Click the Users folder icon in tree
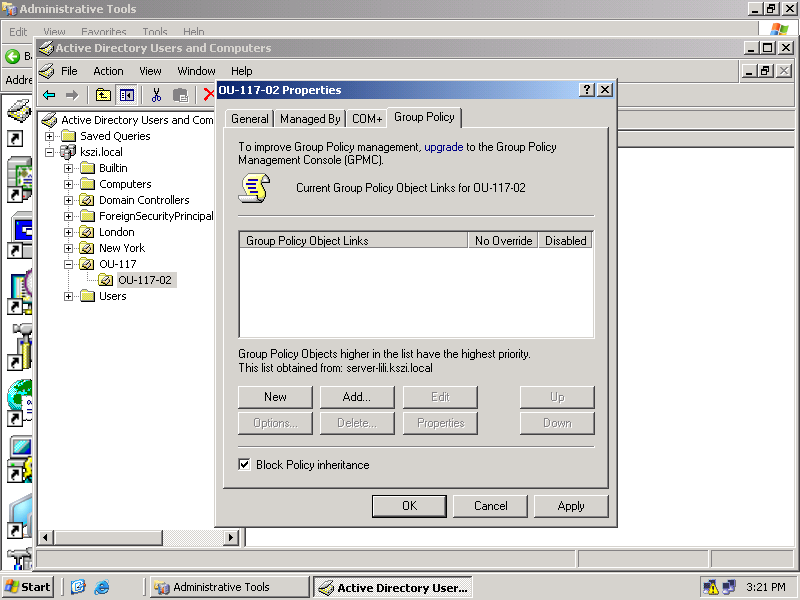Screen dimensions: 800x600 (87, 296)
